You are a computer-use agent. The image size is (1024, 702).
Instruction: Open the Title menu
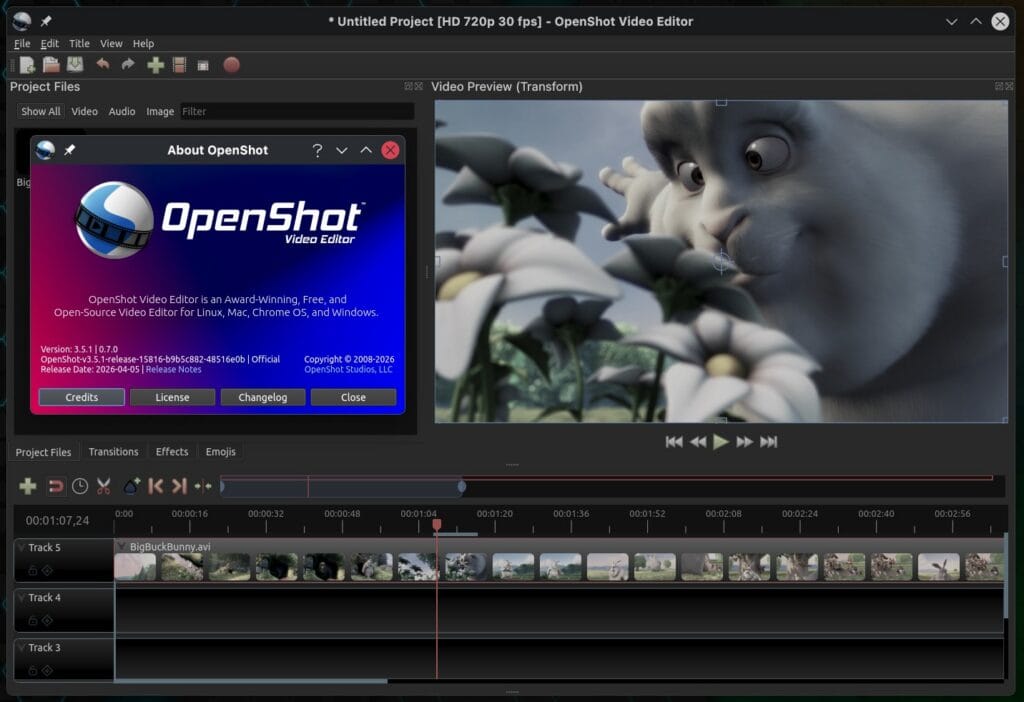coord(79,43)
